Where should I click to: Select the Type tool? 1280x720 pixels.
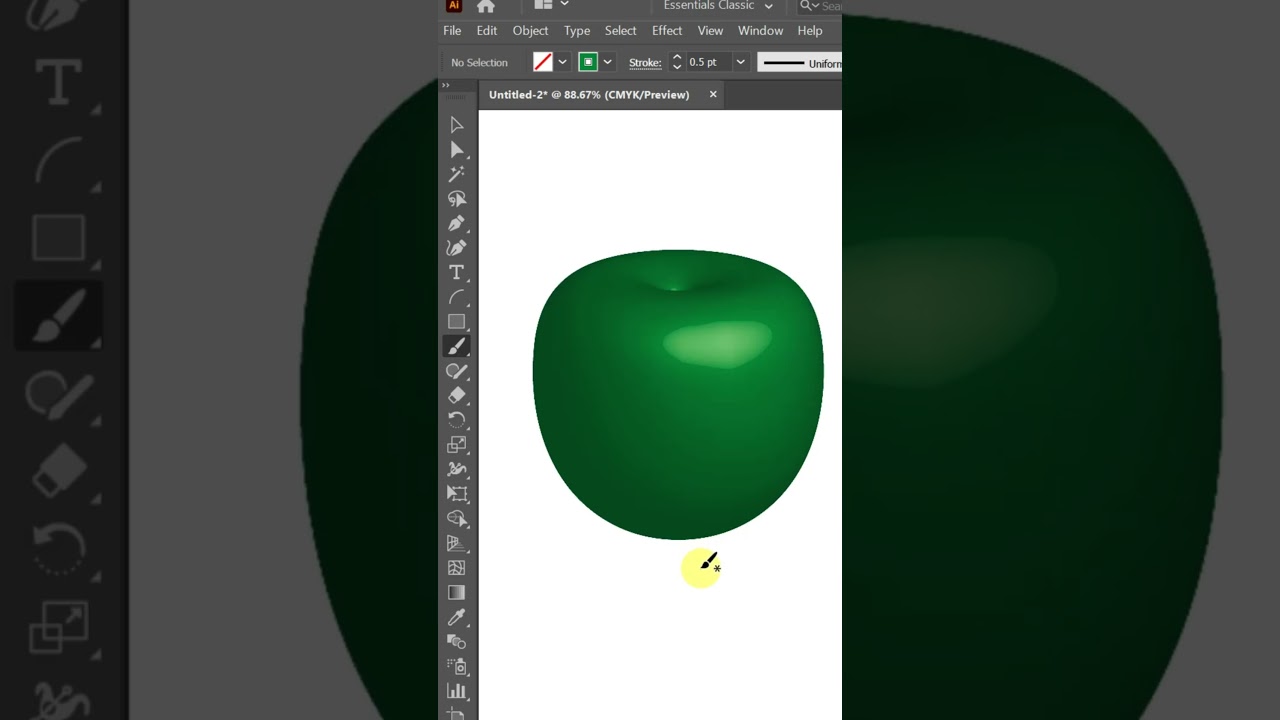point(456,272)
